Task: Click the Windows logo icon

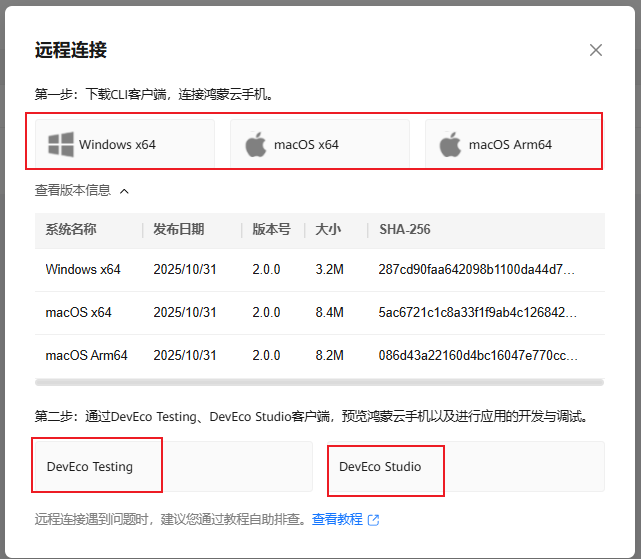Action: click(61, 144)
